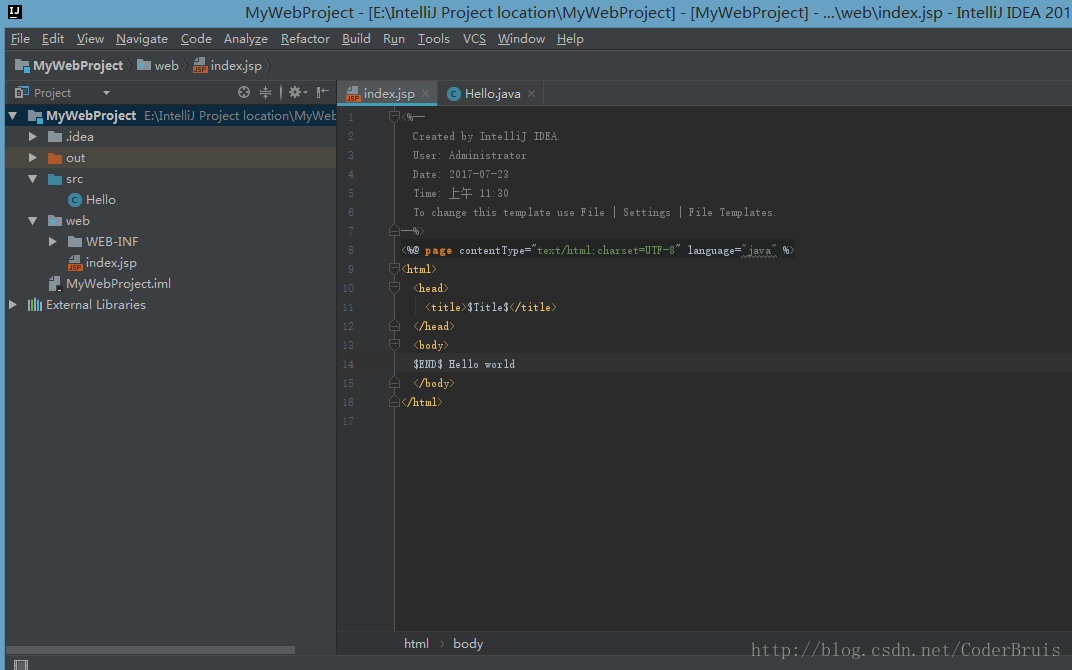The image size is (1072, 670).
Task: Open the View menu
Action: pyautogui.click(x=90, y=39)
